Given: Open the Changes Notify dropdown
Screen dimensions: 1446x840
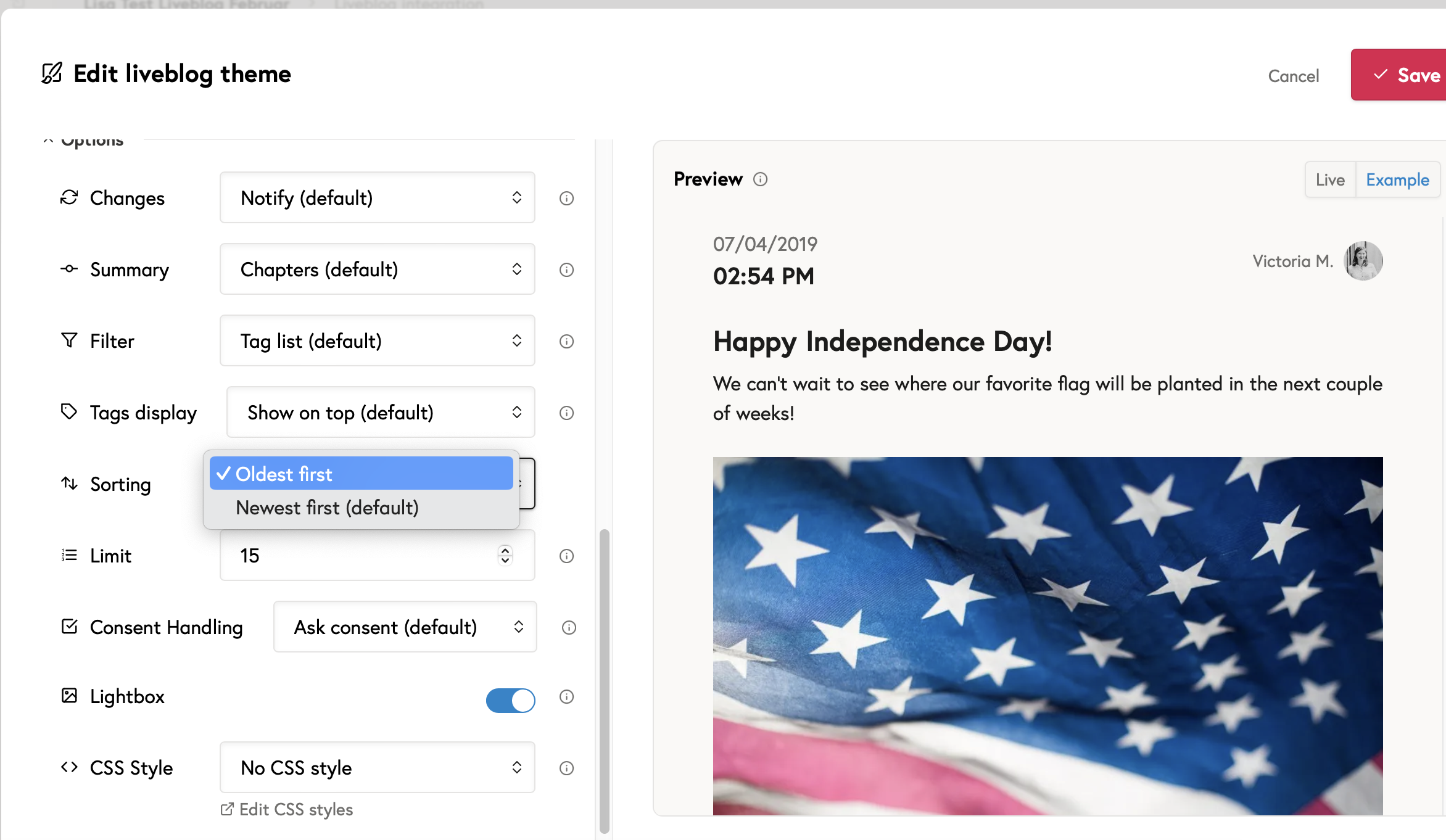Looking at the screenshot, I should [377, 198].
